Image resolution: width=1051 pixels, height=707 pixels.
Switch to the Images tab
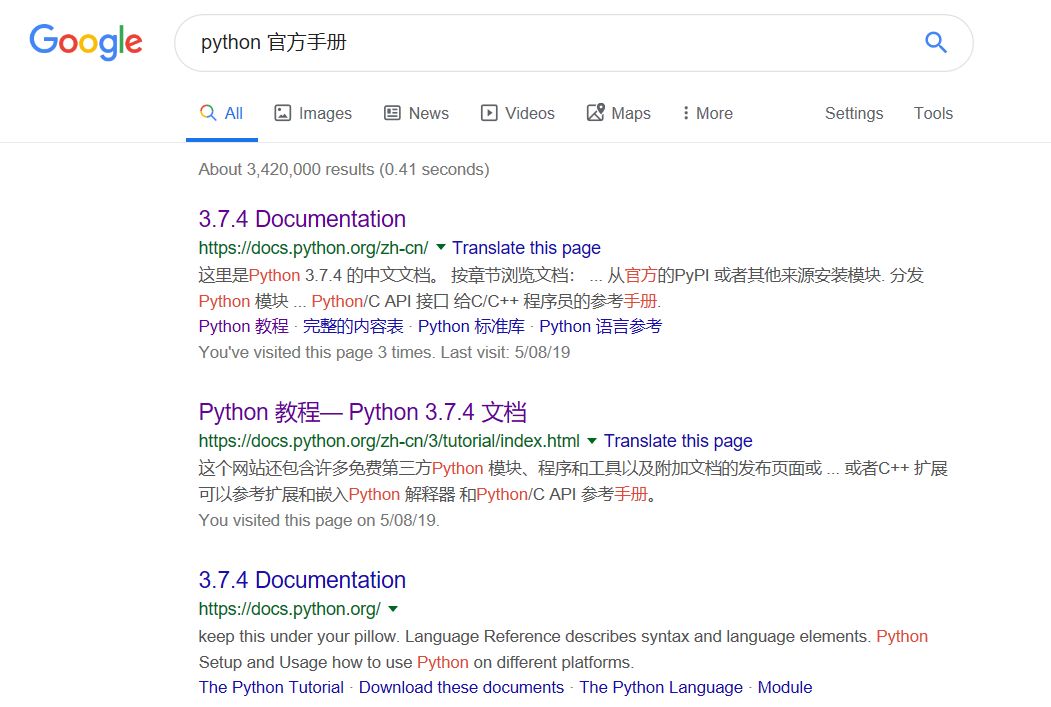pos(313,113)
